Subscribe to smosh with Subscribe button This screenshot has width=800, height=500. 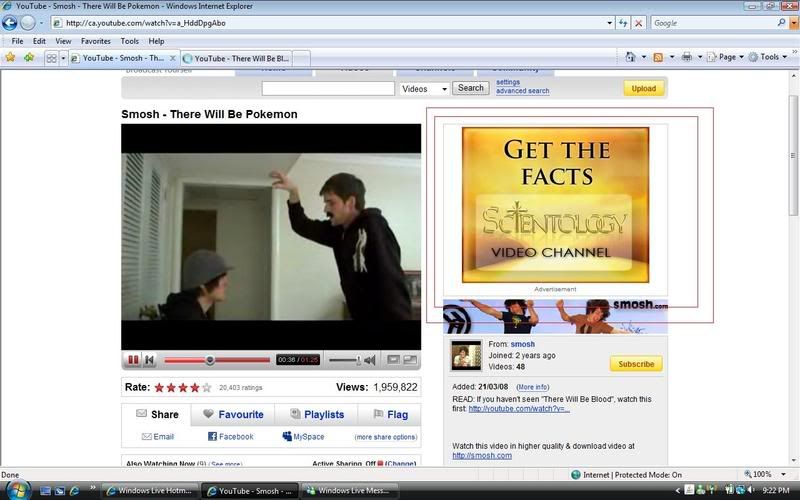(636, 364)
